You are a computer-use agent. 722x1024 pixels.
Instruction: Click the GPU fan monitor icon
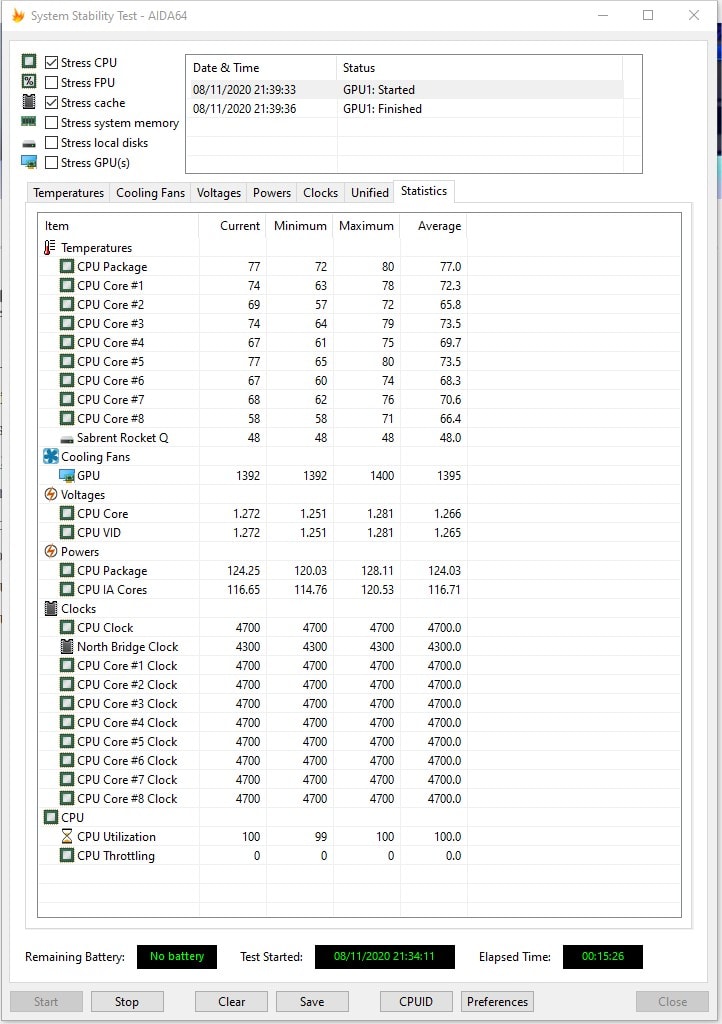coord(67,476)
